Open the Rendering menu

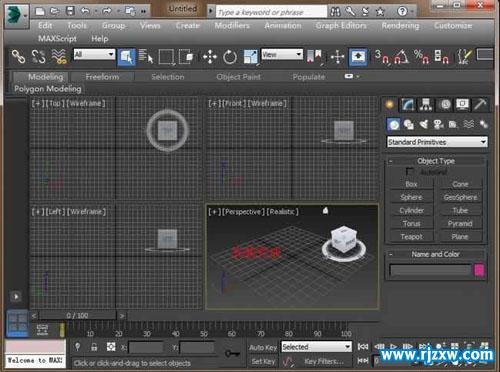tap(400, 26)
